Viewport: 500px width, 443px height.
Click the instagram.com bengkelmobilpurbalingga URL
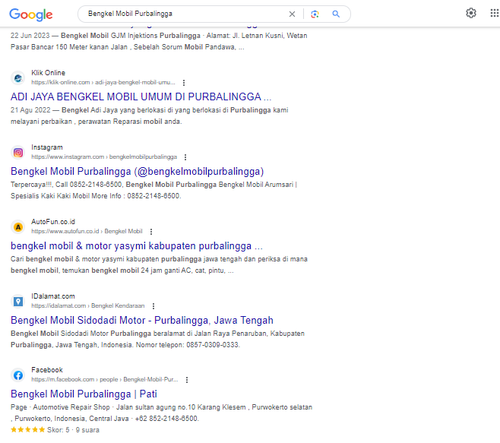click(x=104, y=157)
